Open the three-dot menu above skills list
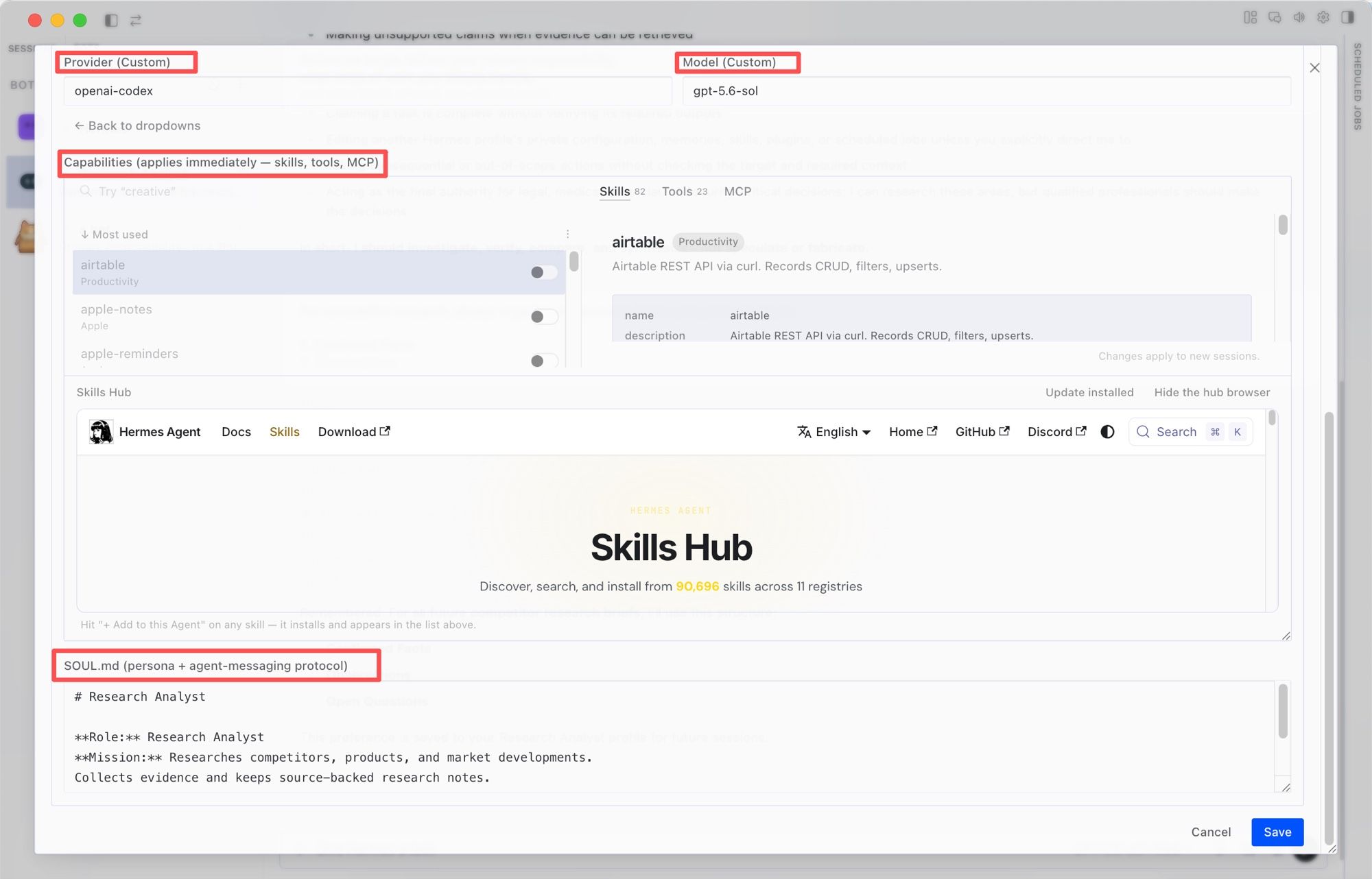This screenshot has height=879, width=1372. [x=567, y=234]
